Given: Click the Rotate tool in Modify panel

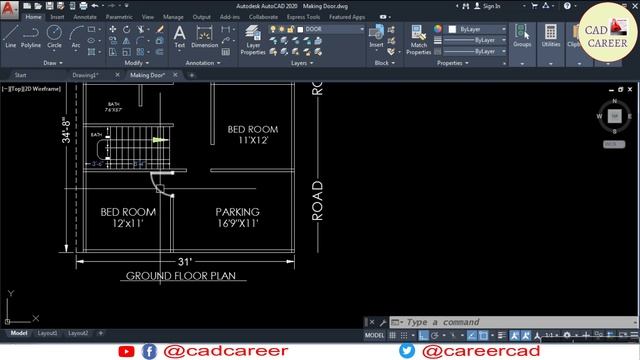Looking at the screenshot, I should 127,29.
